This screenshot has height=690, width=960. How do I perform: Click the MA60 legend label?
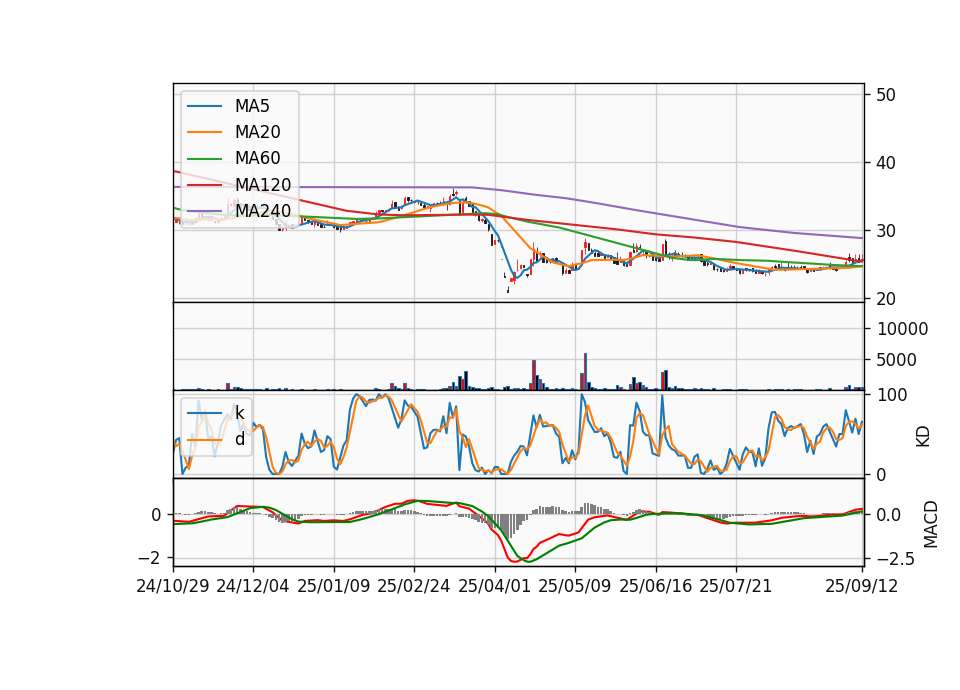click(257, 158)
